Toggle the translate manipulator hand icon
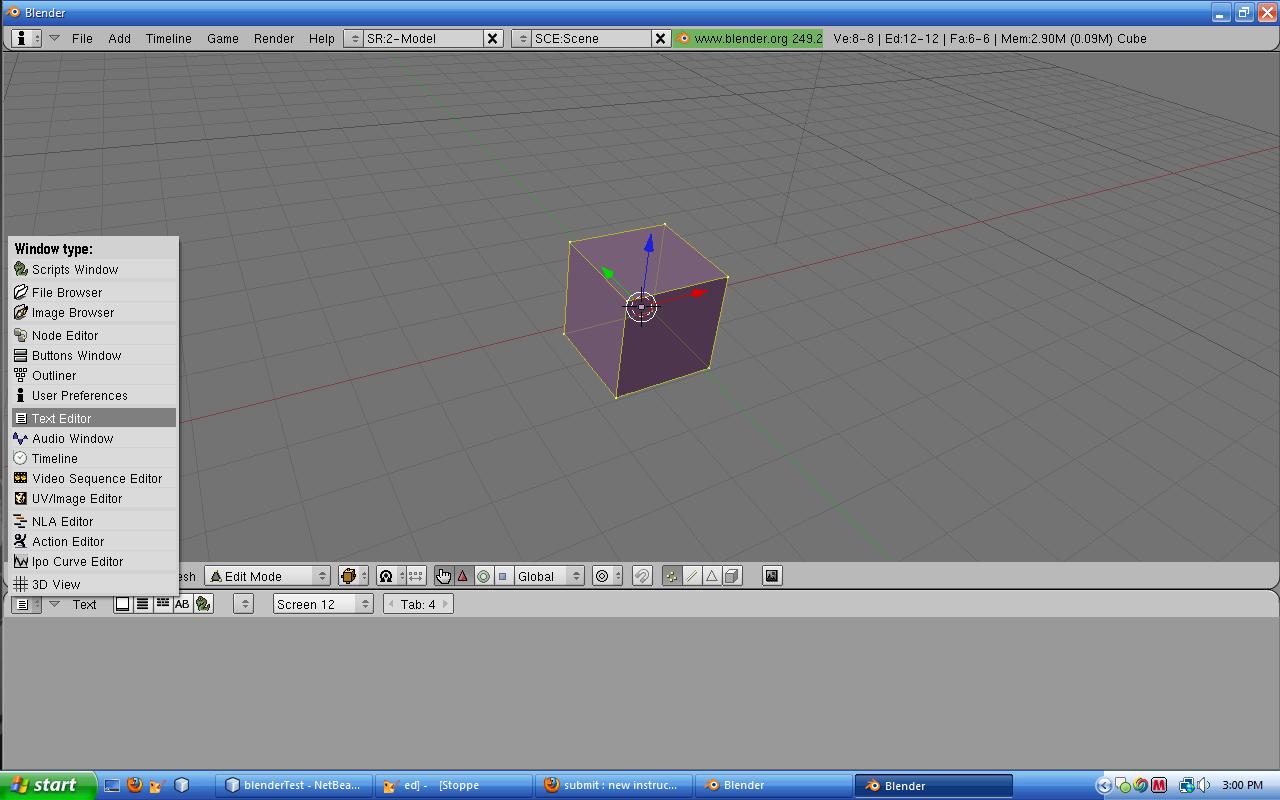 (x=444, y=575)
